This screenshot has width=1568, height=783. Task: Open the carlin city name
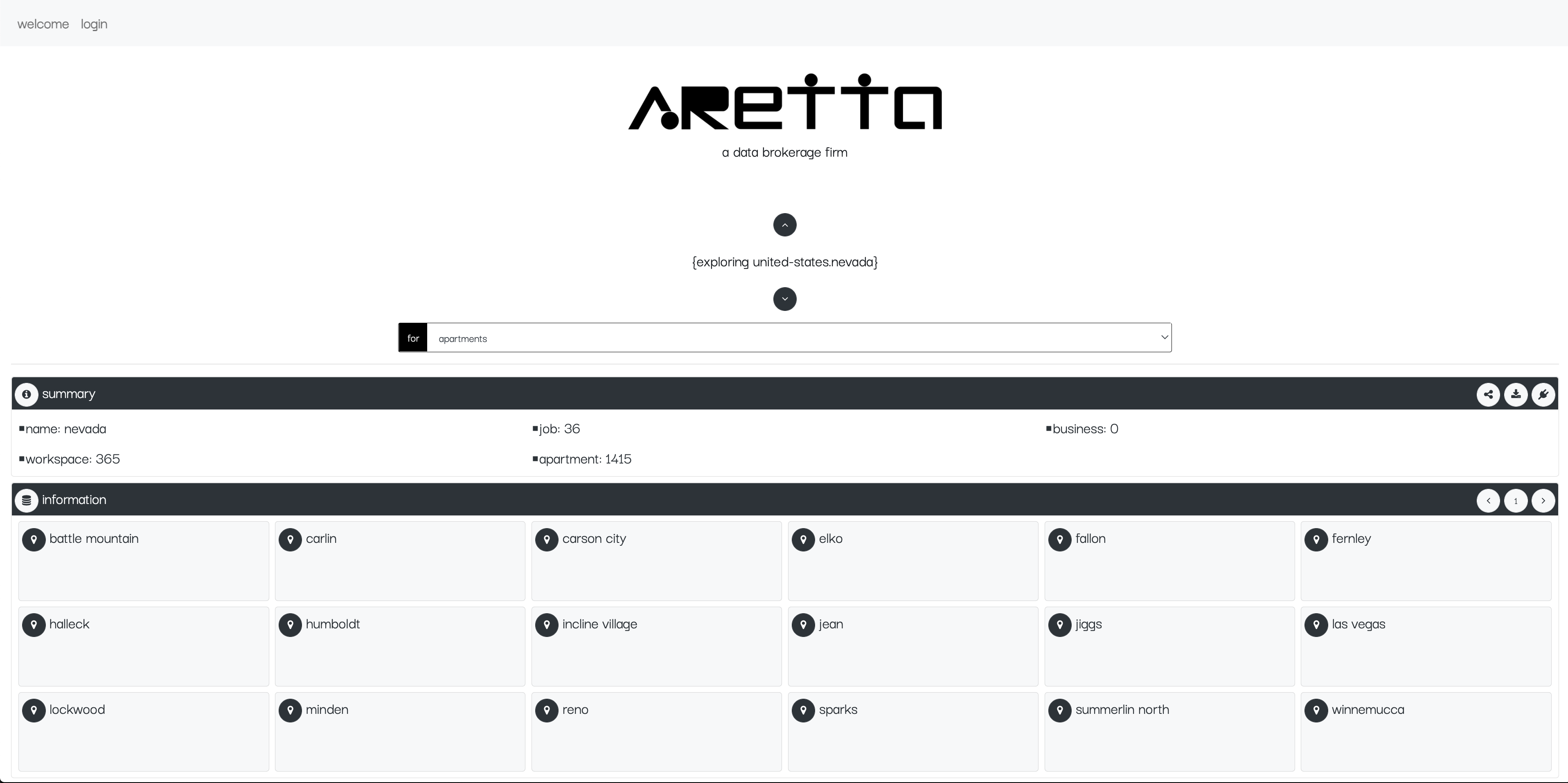pos(321,538)
